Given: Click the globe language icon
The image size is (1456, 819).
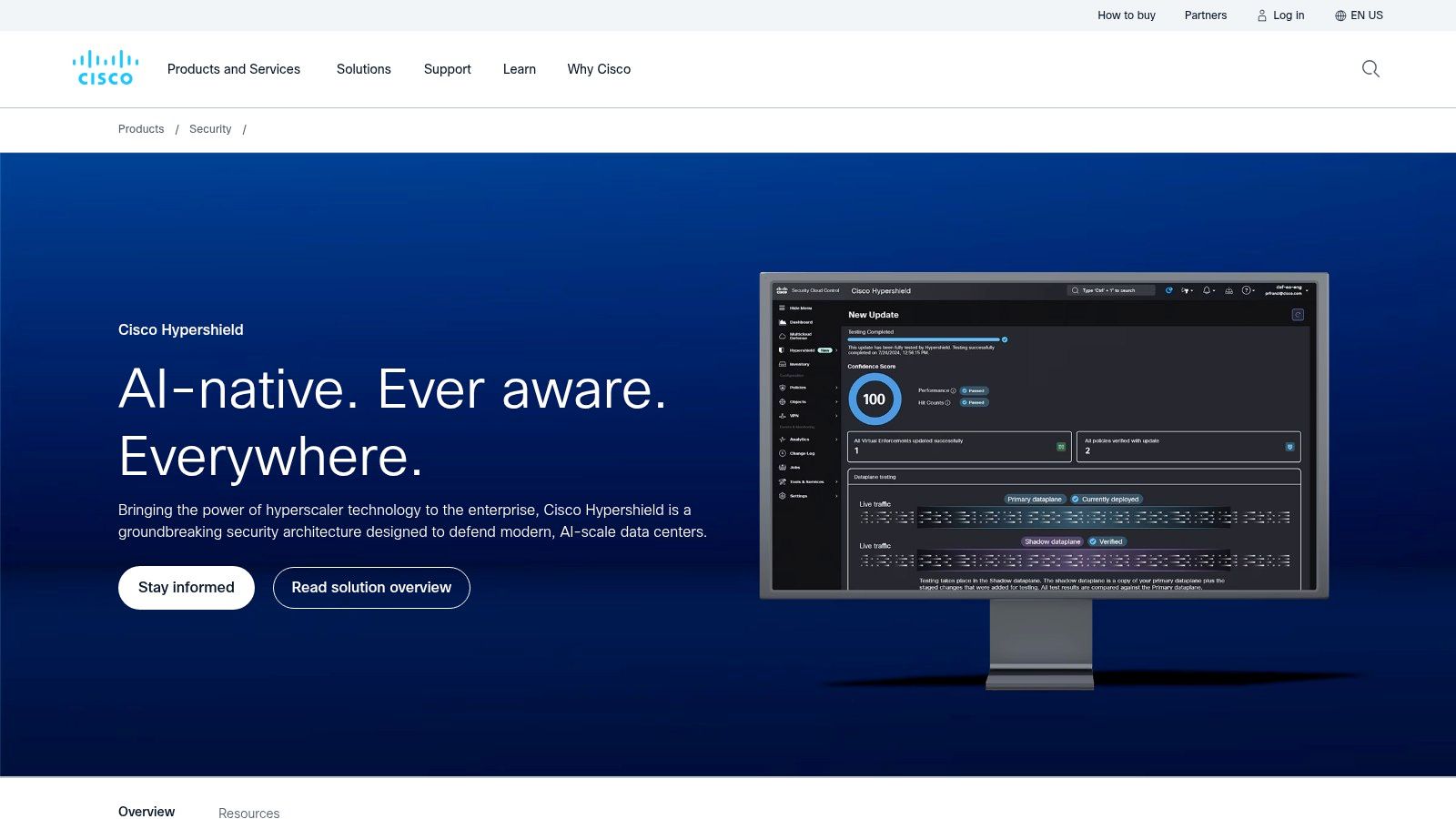Looking at the screenshot, I should (x=1340, y=15).
